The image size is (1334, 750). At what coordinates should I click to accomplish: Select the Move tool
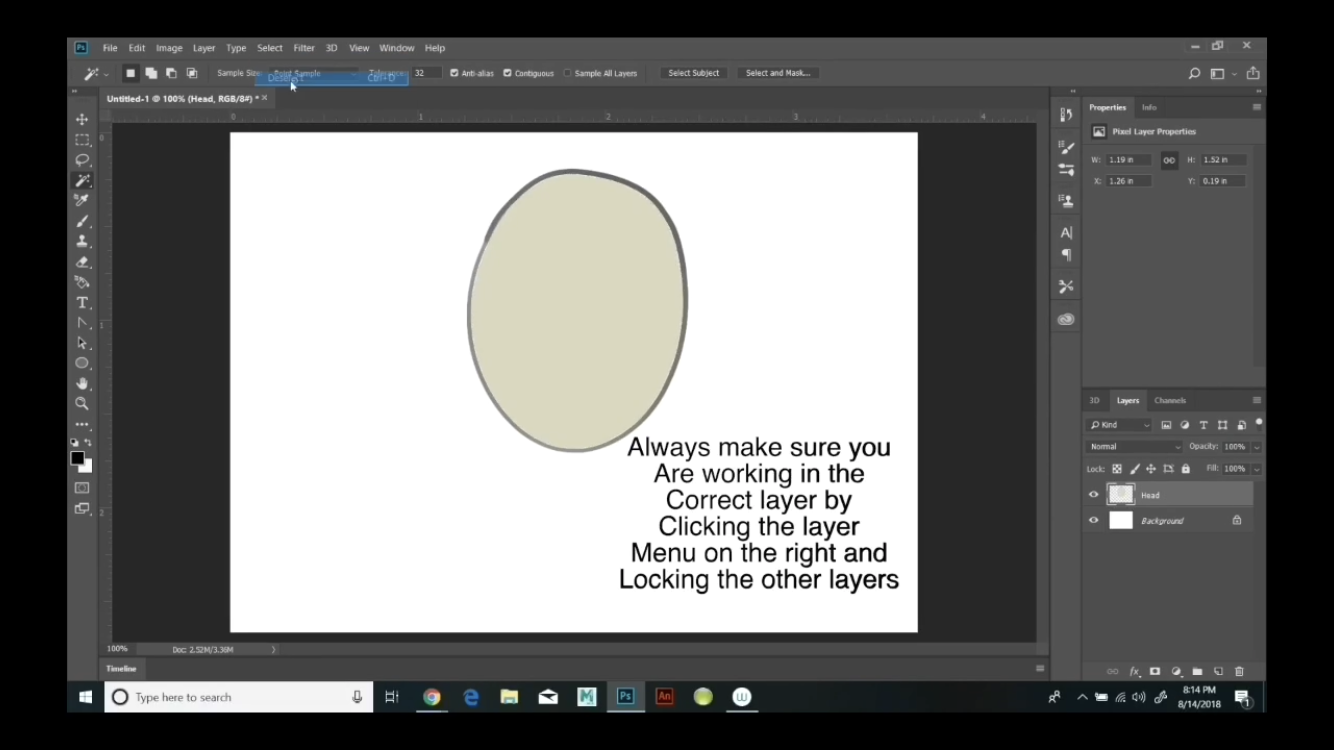(x=83, y=119)
